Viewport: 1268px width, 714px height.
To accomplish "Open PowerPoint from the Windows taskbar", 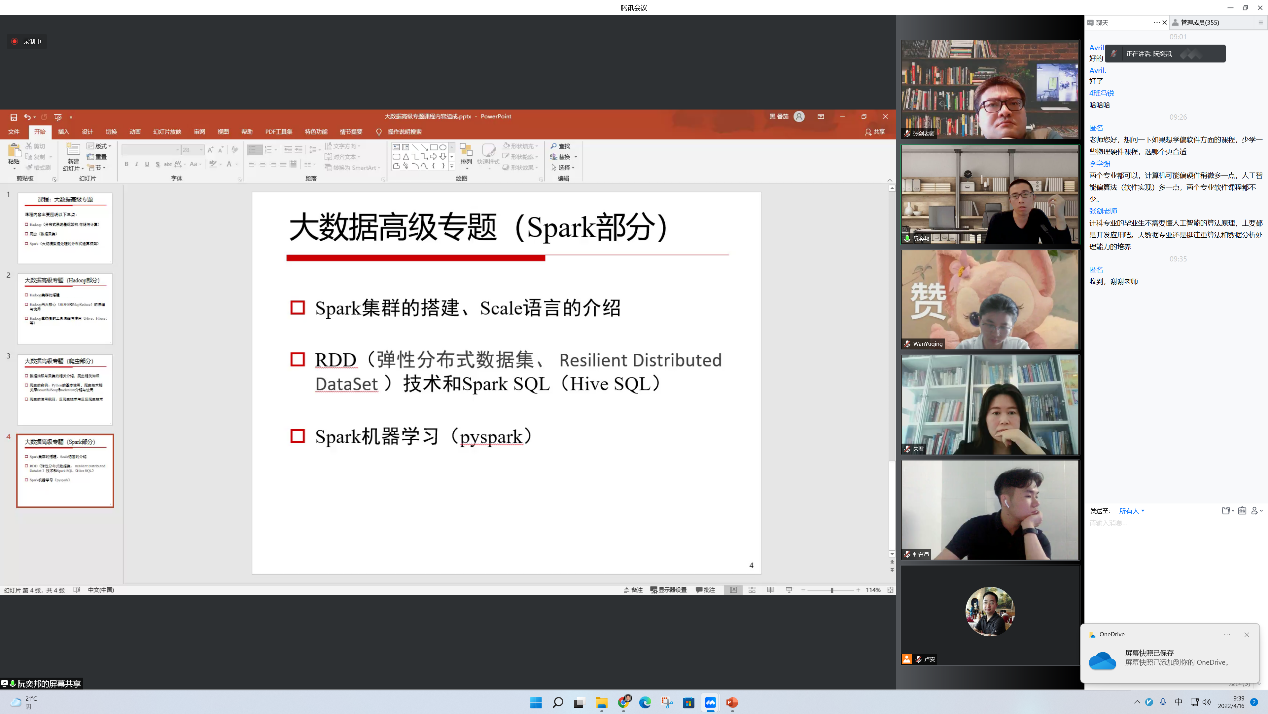I will 732,703.
